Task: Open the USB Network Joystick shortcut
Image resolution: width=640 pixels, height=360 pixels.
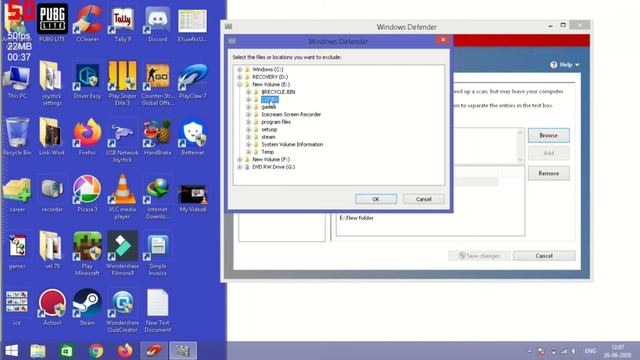Action: coord(122,140)
